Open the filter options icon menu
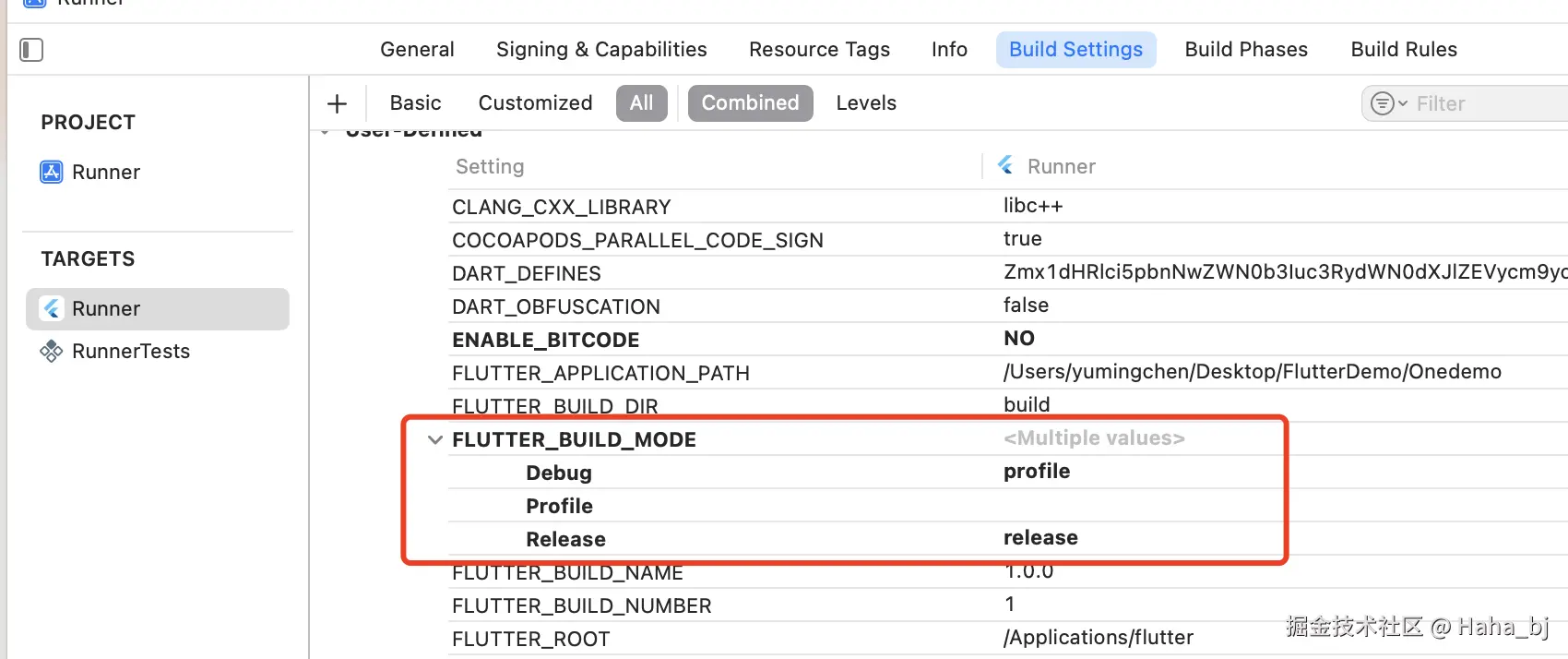The image size is (1568, 659). (1388, 103)
